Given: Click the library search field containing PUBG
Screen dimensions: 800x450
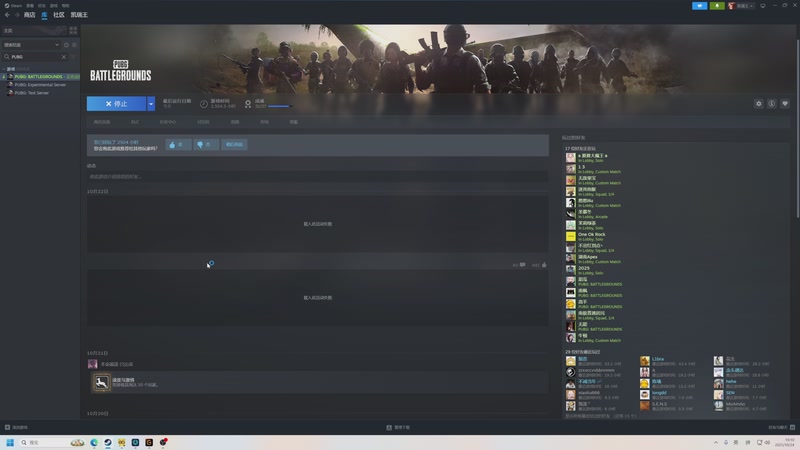Looking at the screenshot, I should [35, 57].
